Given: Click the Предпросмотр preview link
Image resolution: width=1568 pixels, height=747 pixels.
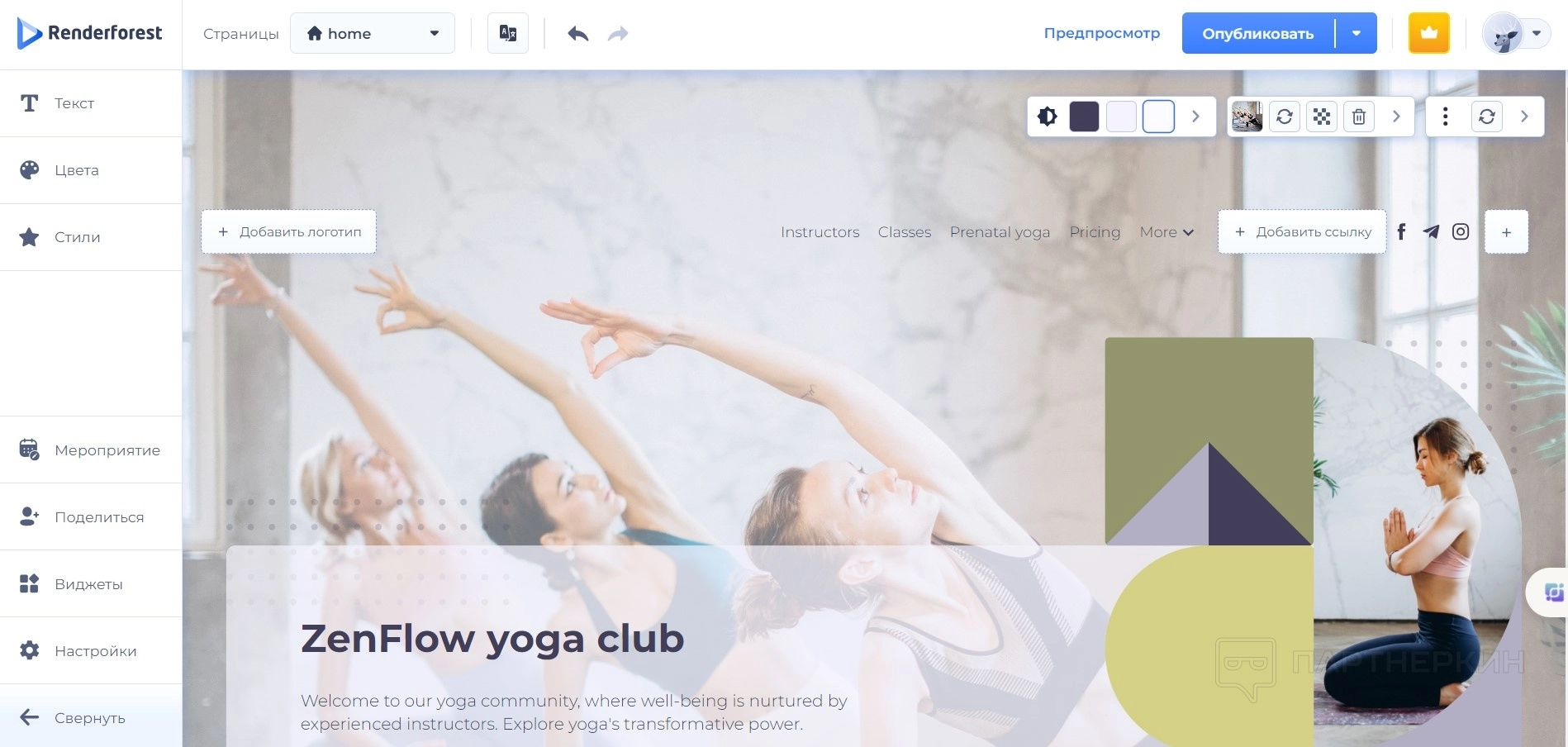Looking at the screenshot, I should pos(1101,34).
